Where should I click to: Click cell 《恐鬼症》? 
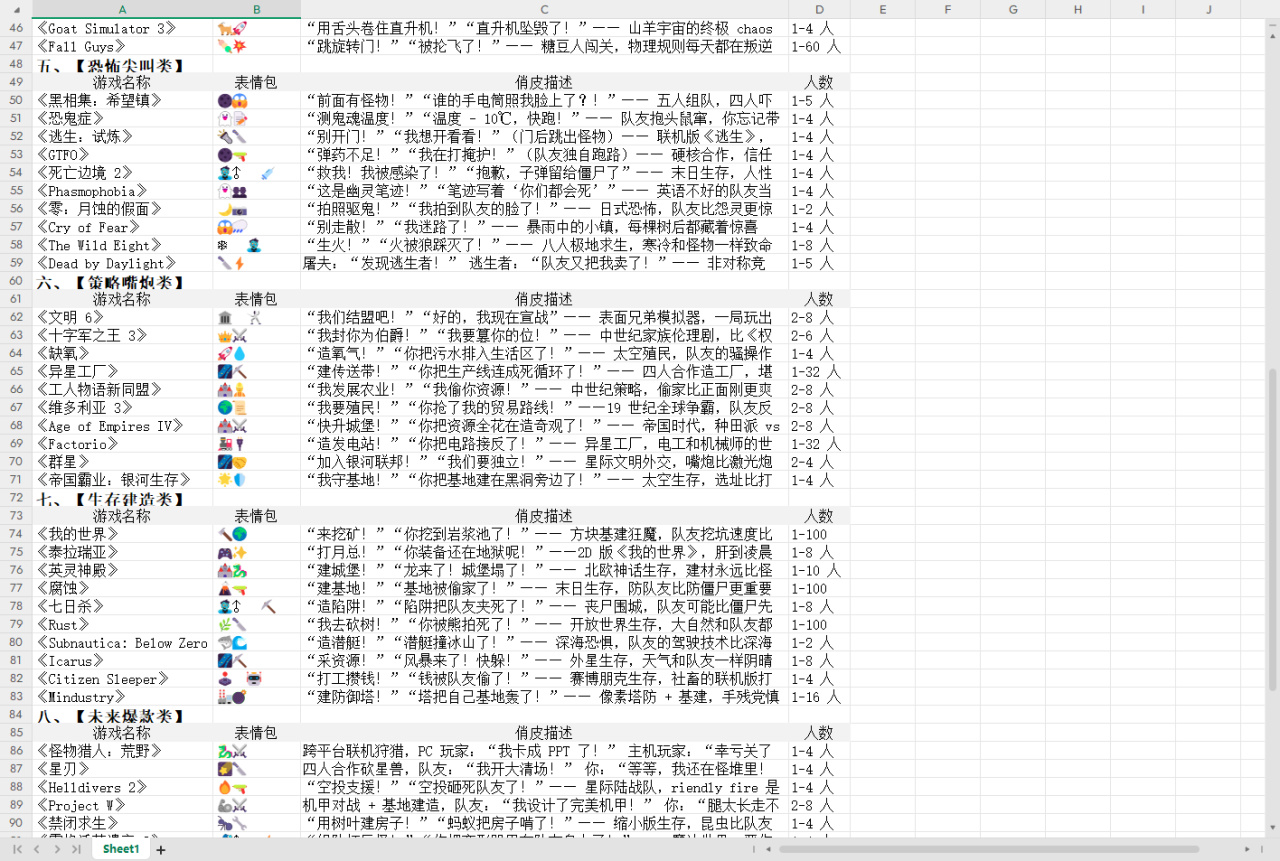click(x=122, y=118)
